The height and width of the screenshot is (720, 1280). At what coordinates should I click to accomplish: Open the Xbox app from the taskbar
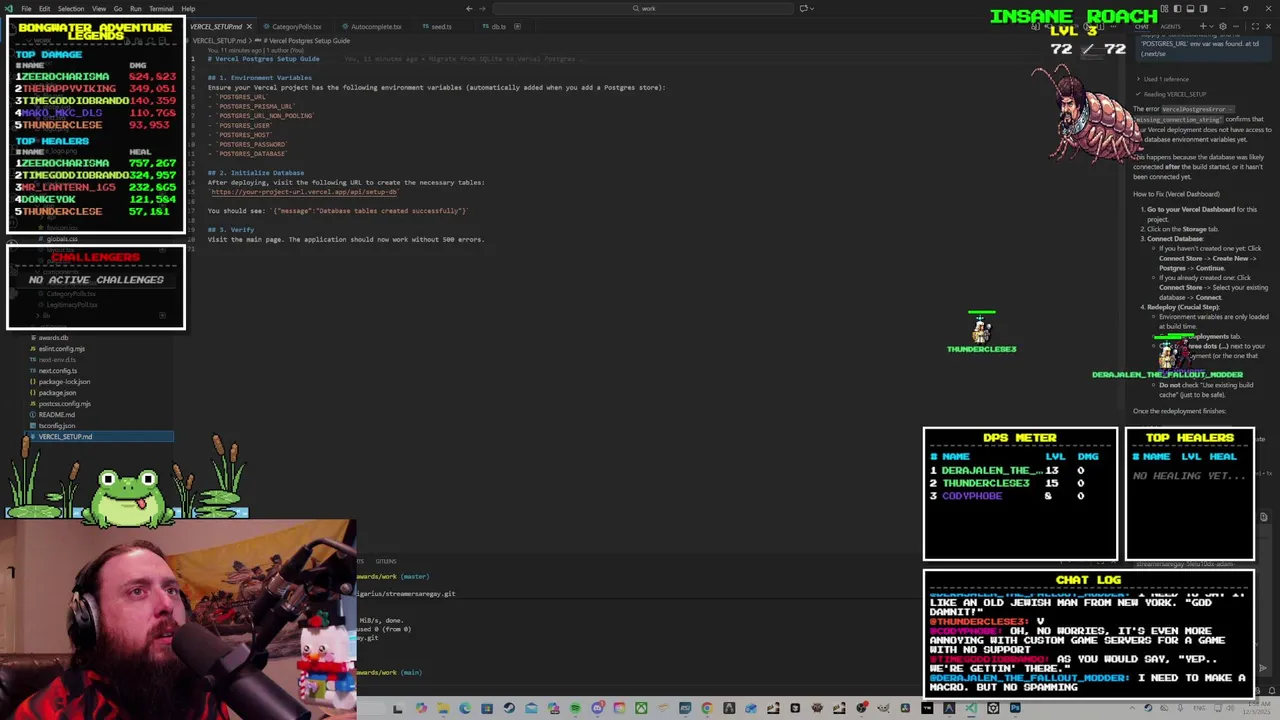641,708
